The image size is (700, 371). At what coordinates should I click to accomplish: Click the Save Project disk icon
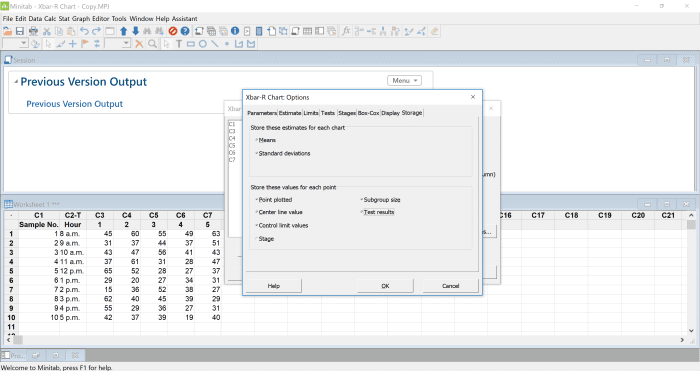point(20,31)
